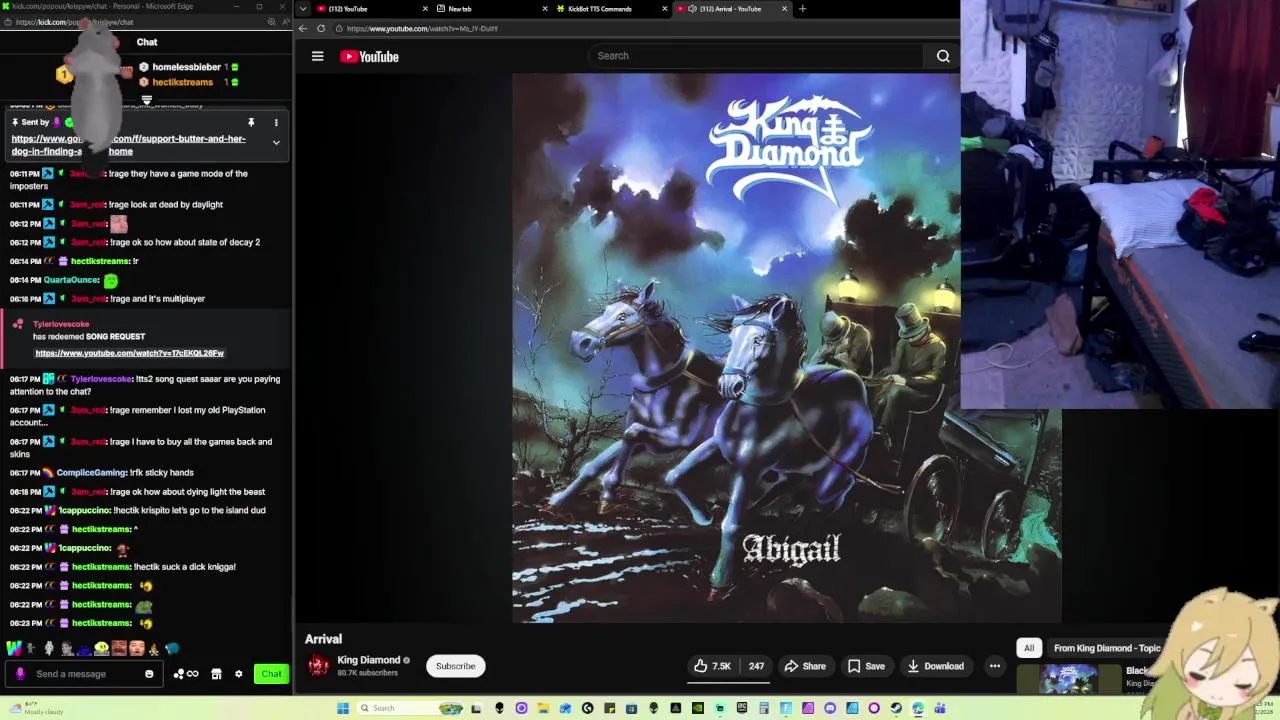The height and width of the screenshot is (720, 1280).
Task: Open the King Diamond channel name link
Action: tap(368, 660)
